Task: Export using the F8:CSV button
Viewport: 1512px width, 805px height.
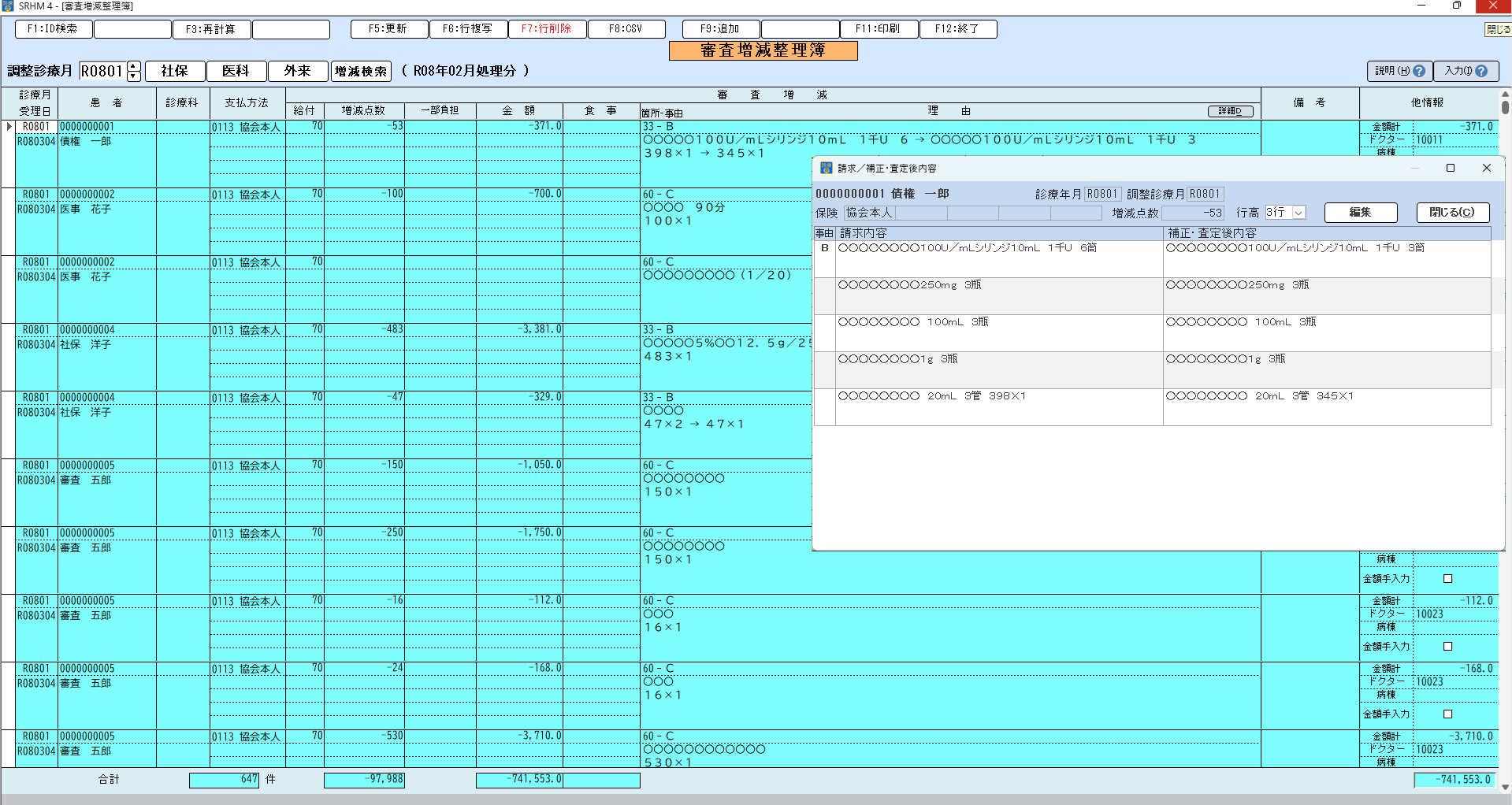Action: pos(626,29)
